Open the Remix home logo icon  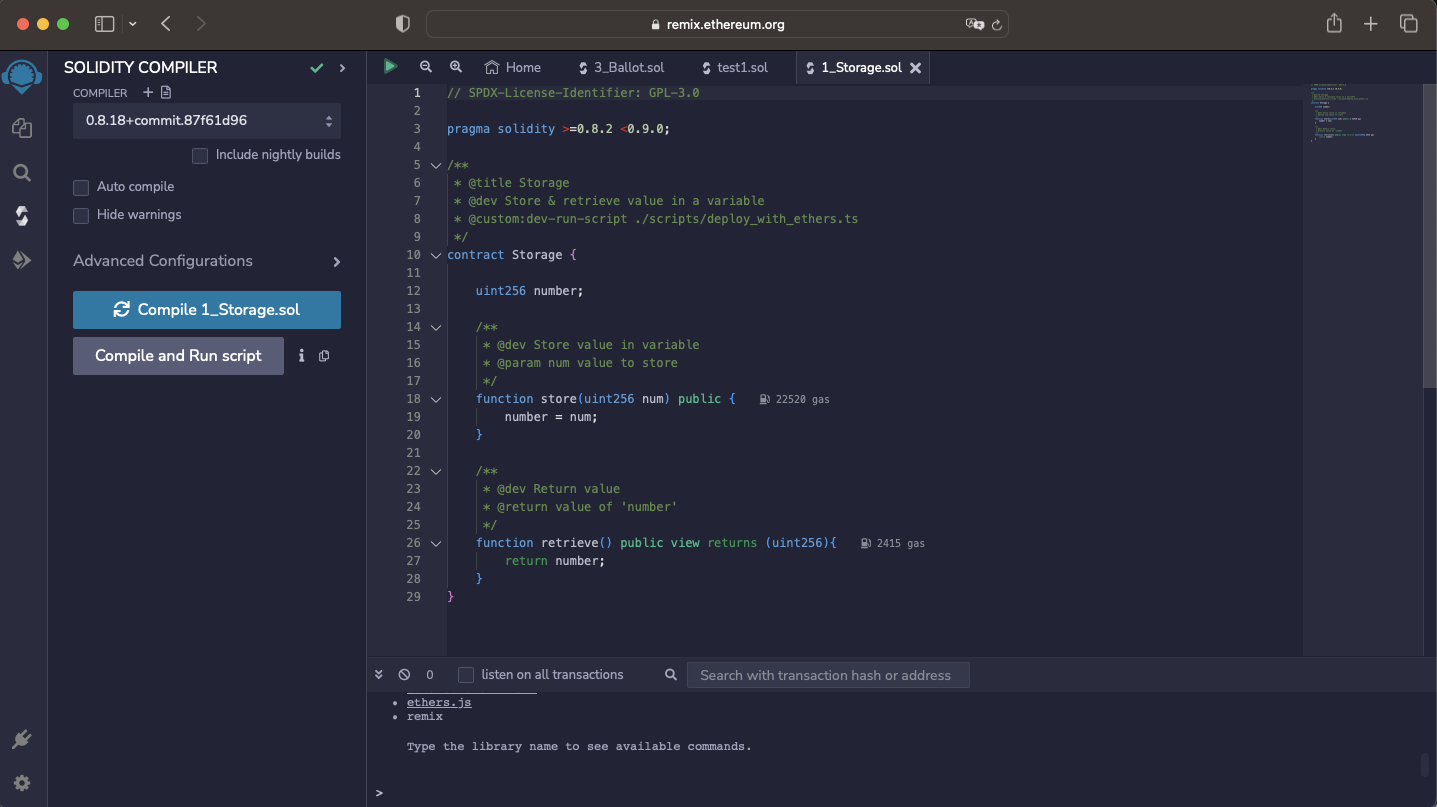click(x=22, y=76)
